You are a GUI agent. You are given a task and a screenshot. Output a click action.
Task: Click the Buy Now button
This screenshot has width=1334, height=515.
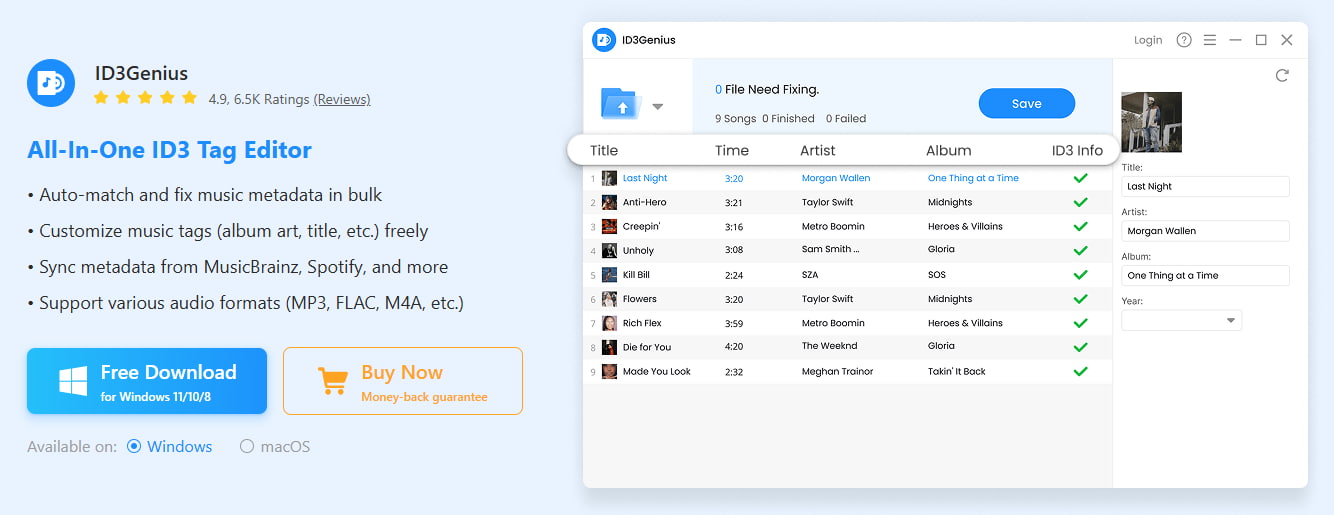pyautogui.click(x=402, y=381)
